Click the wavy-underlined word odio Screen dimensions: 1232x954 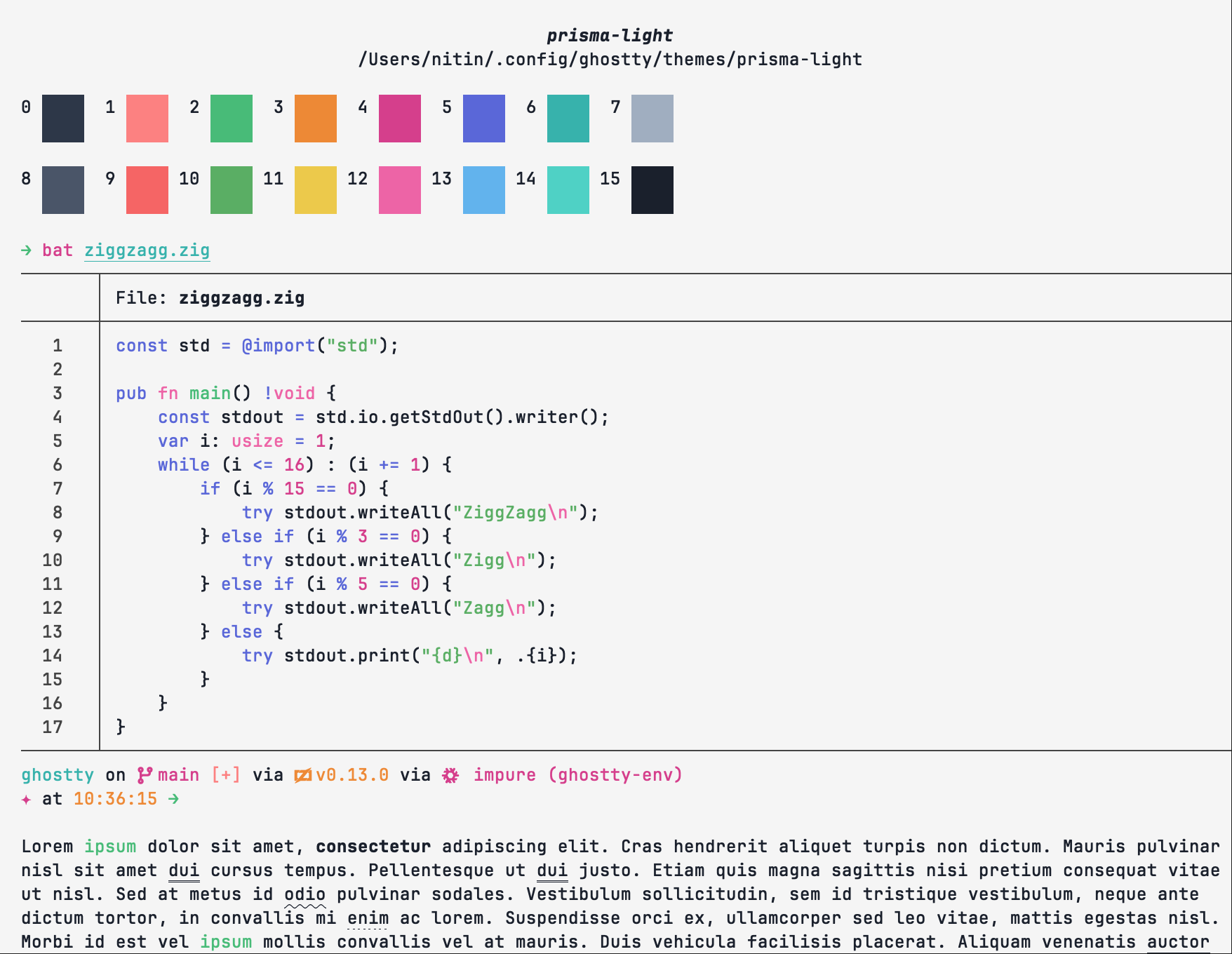[305, 894]
